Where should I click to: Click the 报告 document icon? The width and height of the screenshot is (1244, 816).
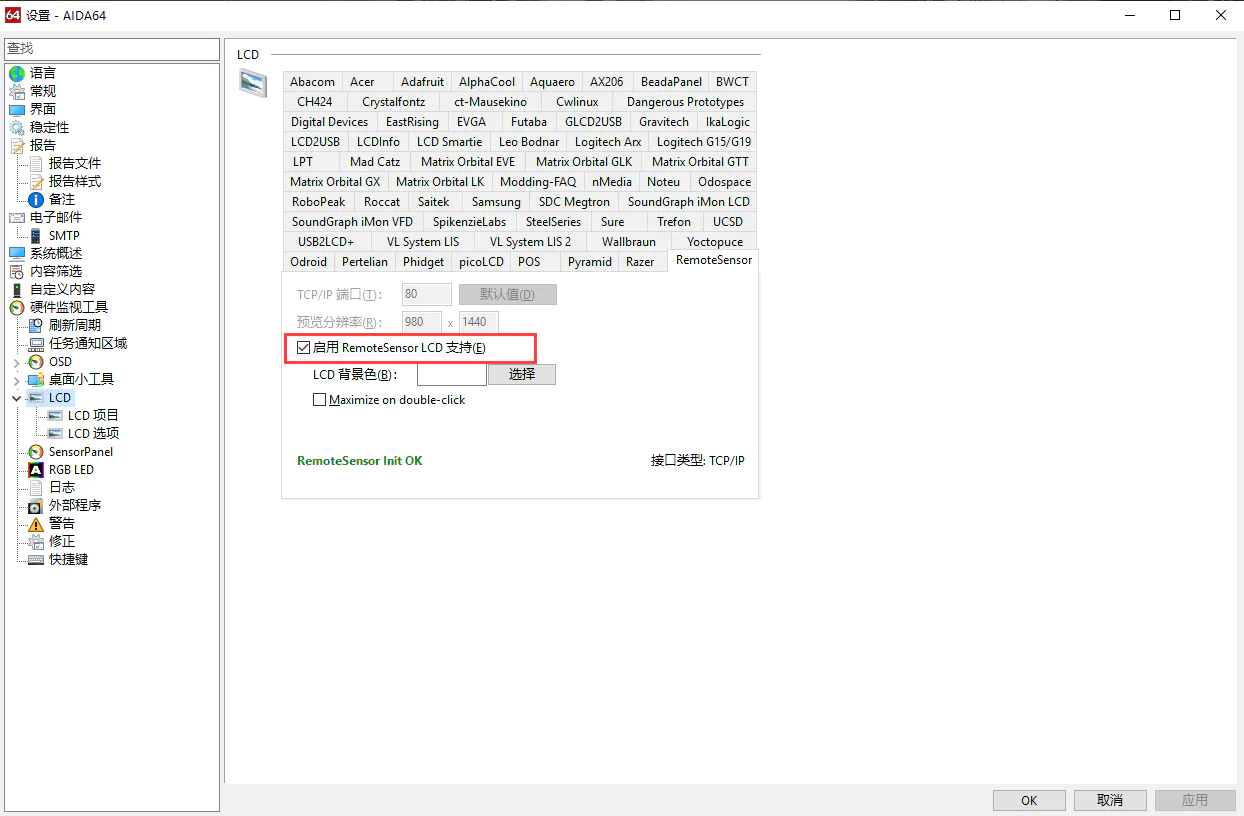click(16, 145)
